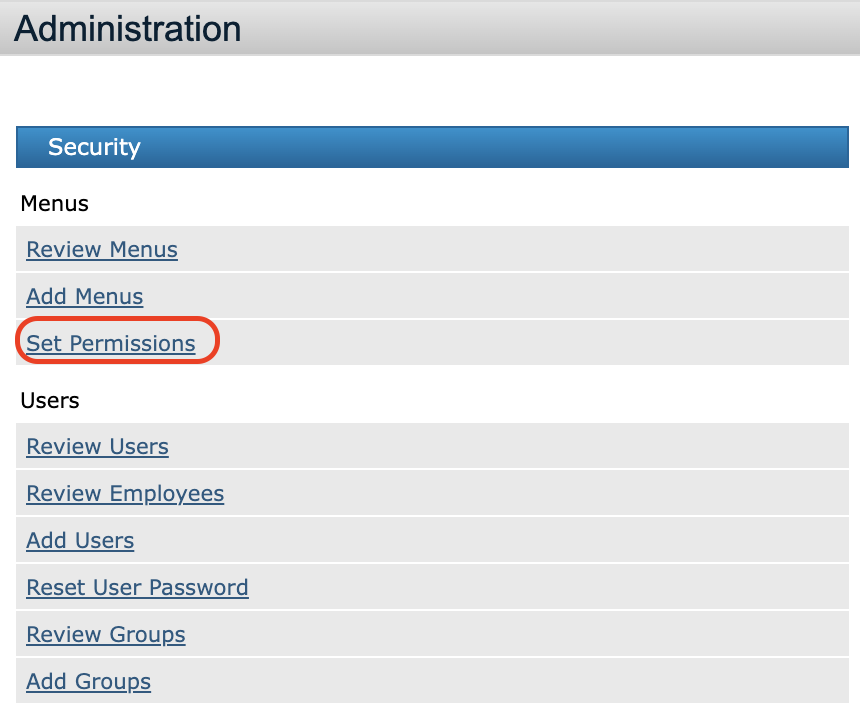Screen dimensions: 860x714
Task: Select Reset User Password link
Action: coord(137,588)
